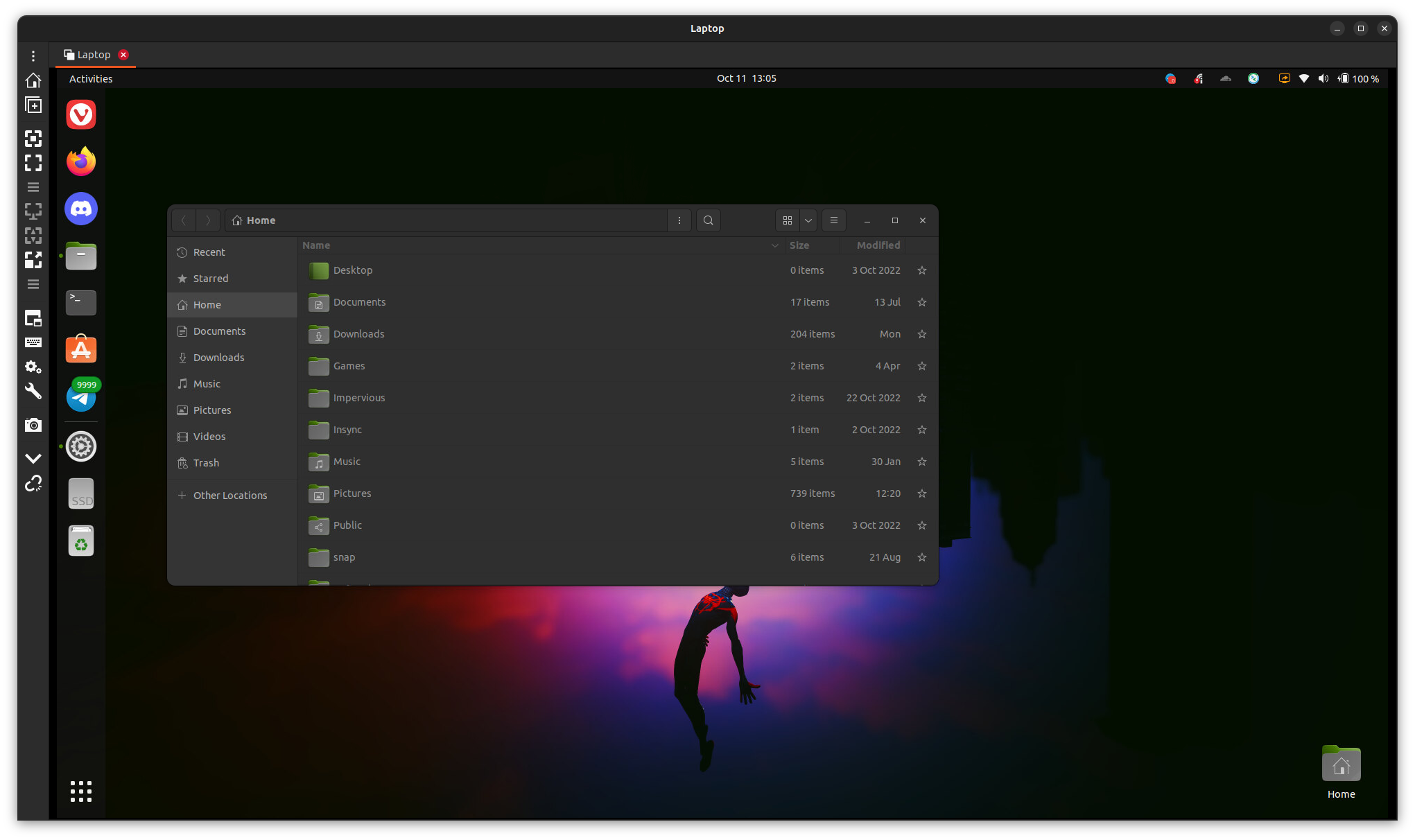Launch Firefox from the dock

coord(80,161)
